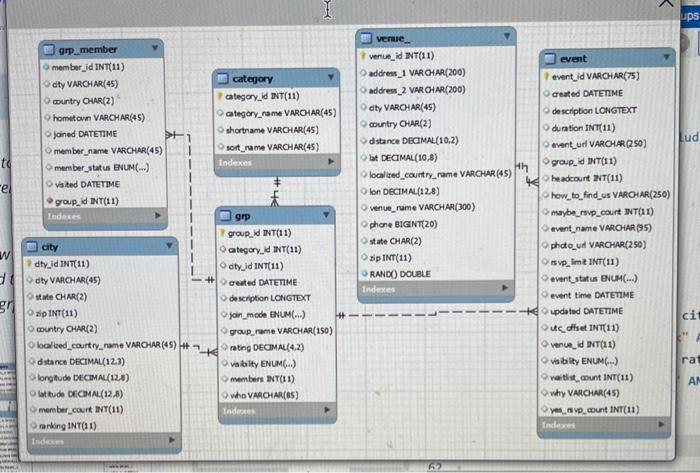Image resolution: width=700 pixels, height=473 pixels.
Task: Select address_1 VARCHAR(200) column in venue_
Action: point(417,73)
